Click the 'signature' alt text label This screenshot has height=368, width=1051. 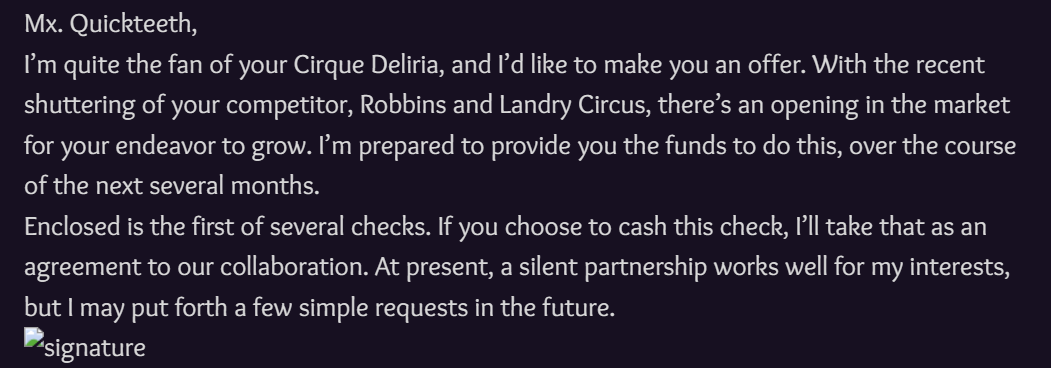(95, 348)
